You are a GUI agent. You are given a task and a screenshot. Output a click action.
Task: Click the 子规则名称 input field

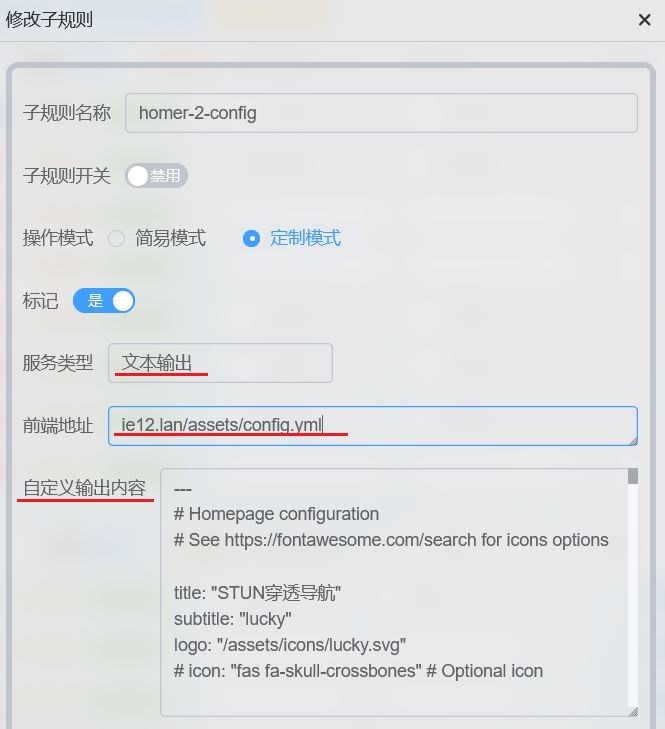tap(381, 113)
